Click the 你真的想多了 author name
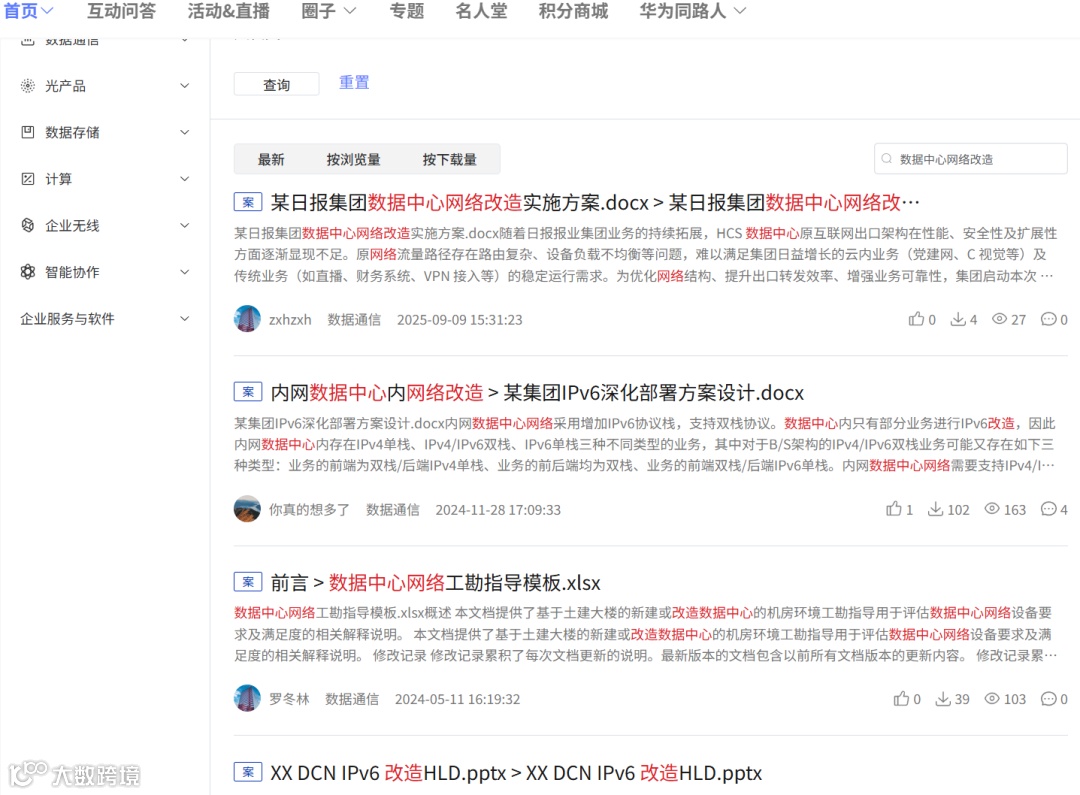Screen dimensions: 1080x795 [309, 510]
